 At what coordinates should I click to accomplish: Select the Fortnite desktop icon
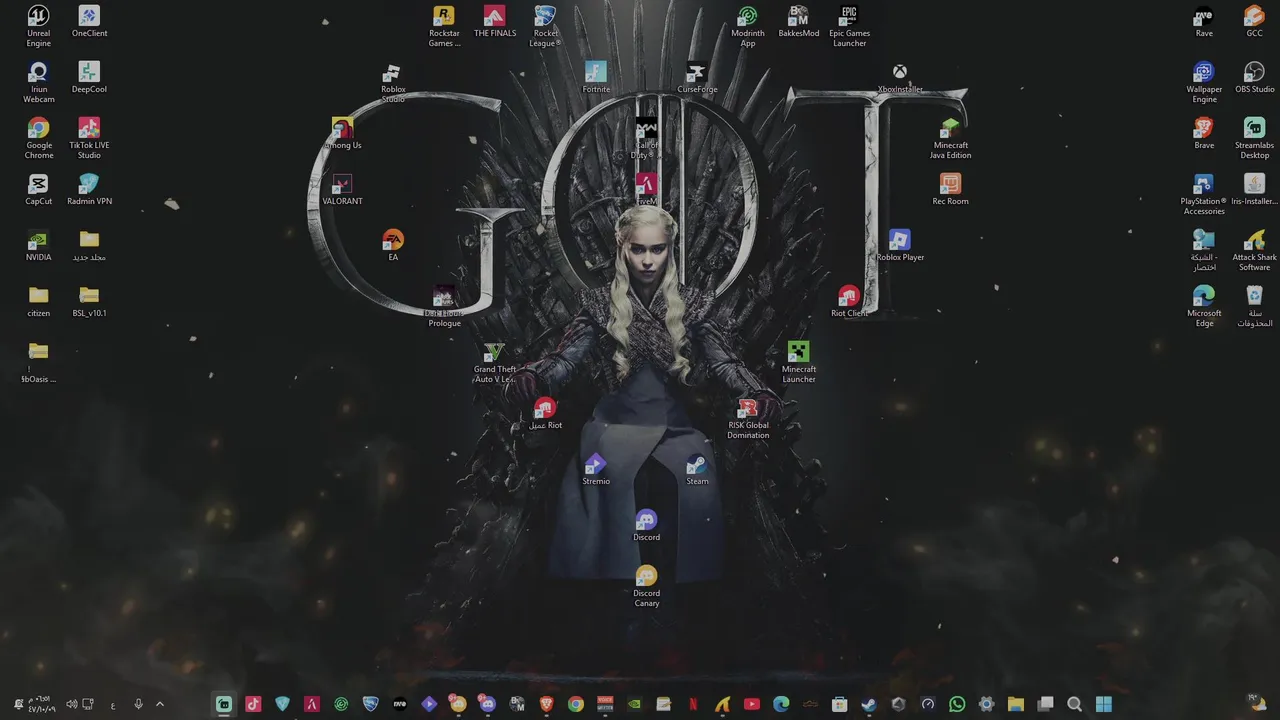pos(596,77)
